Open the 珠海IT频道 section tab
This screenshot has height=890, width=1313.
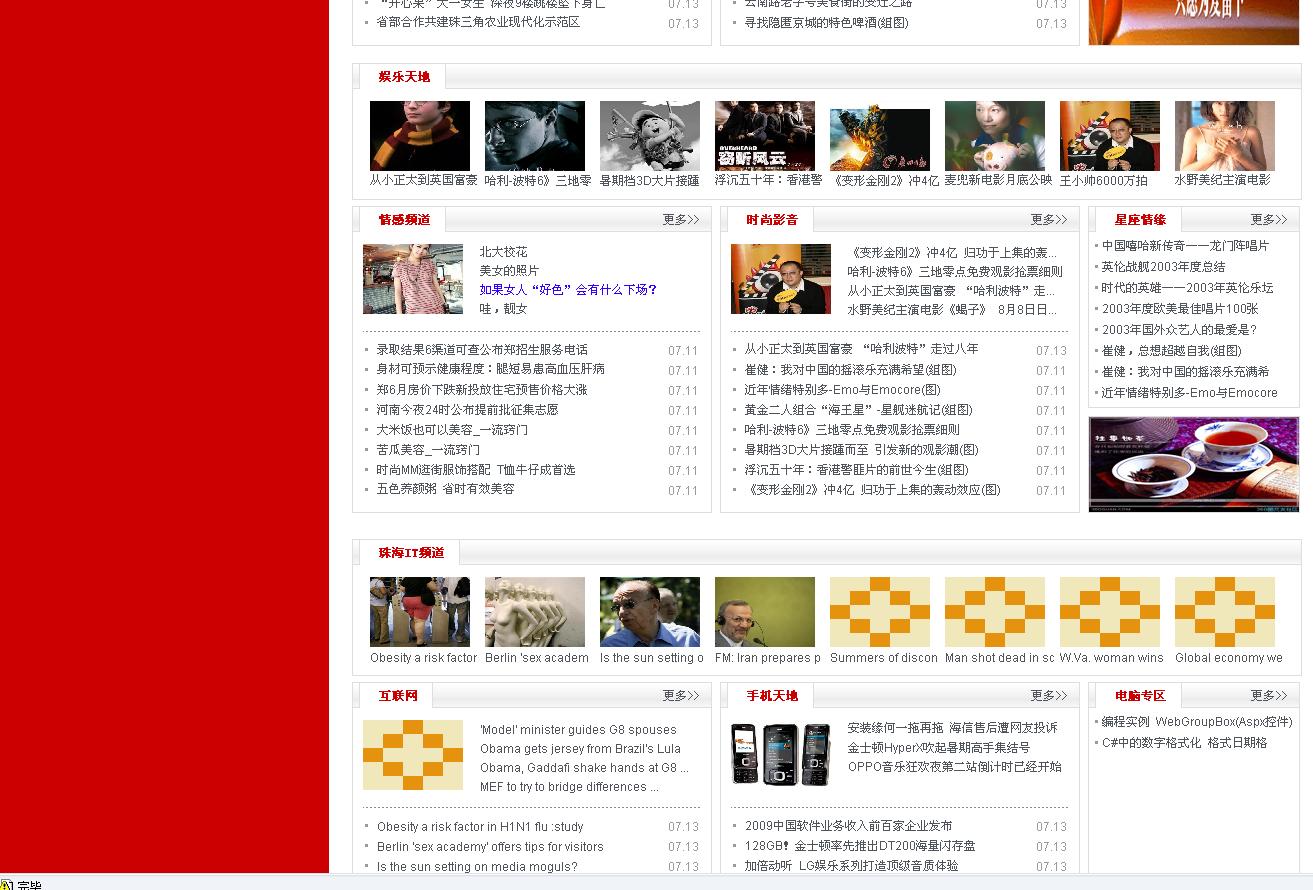click(x=411, y=553)
